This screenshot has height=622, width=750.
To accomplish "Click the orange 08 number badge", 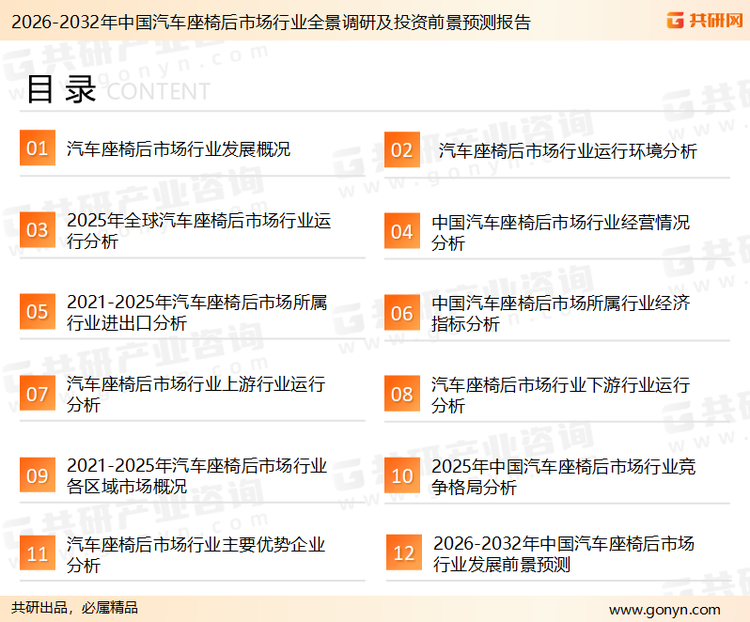I will (x=402, y=394).
